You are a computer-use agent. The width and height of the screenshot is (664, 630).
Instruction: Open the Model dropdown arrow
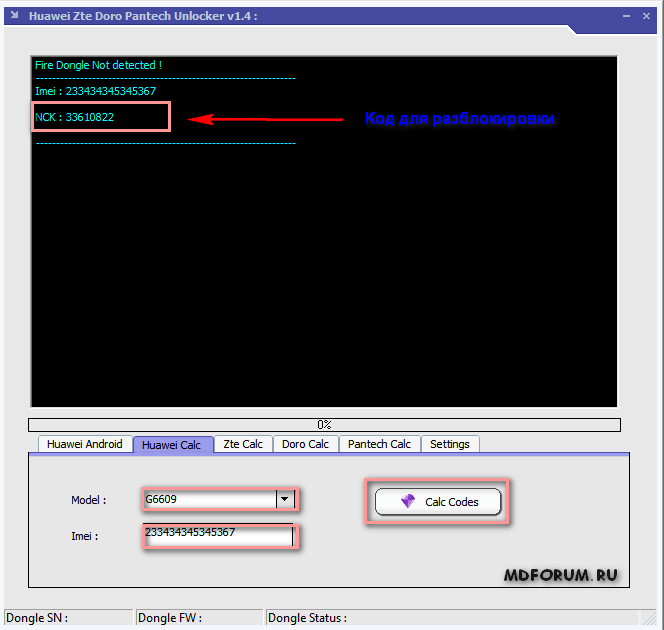(x=285, y=499)
